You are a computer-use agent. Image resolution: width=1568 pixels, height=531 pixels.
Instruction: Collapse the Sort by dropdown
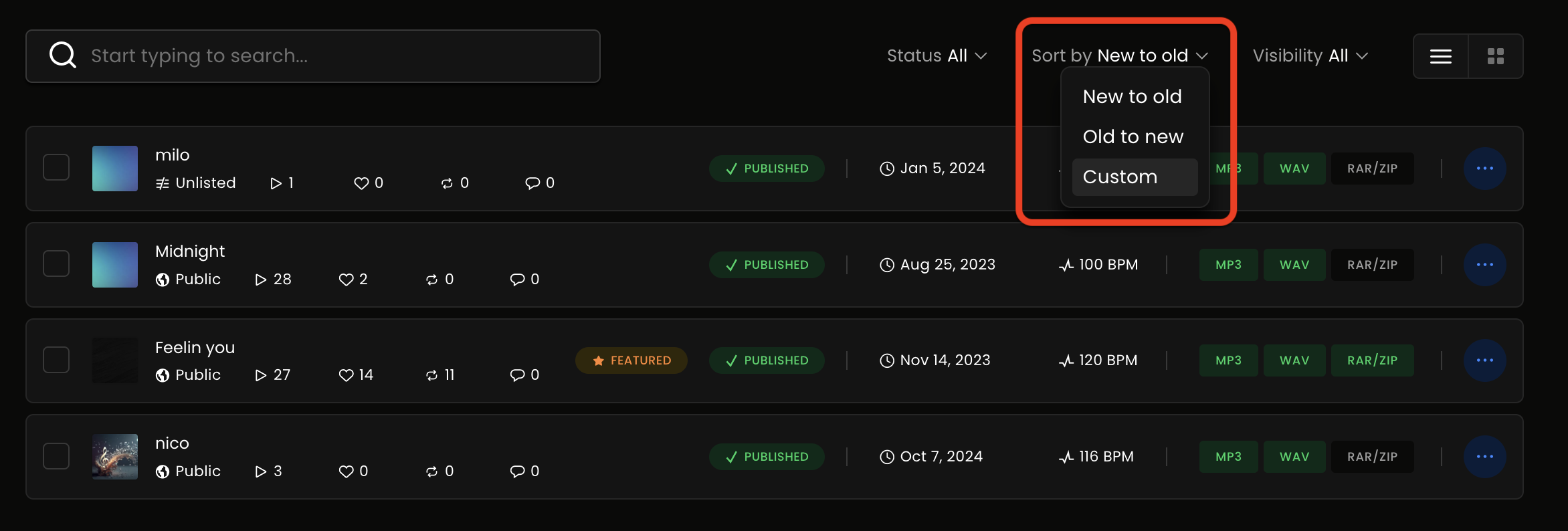pyautogui.click(x=1119, y=56)
